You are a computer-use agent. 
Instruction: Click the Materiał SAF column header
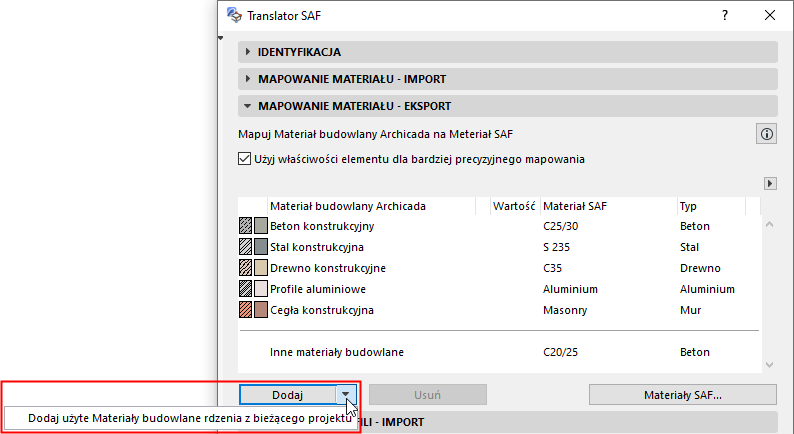(x=609, y=206)
